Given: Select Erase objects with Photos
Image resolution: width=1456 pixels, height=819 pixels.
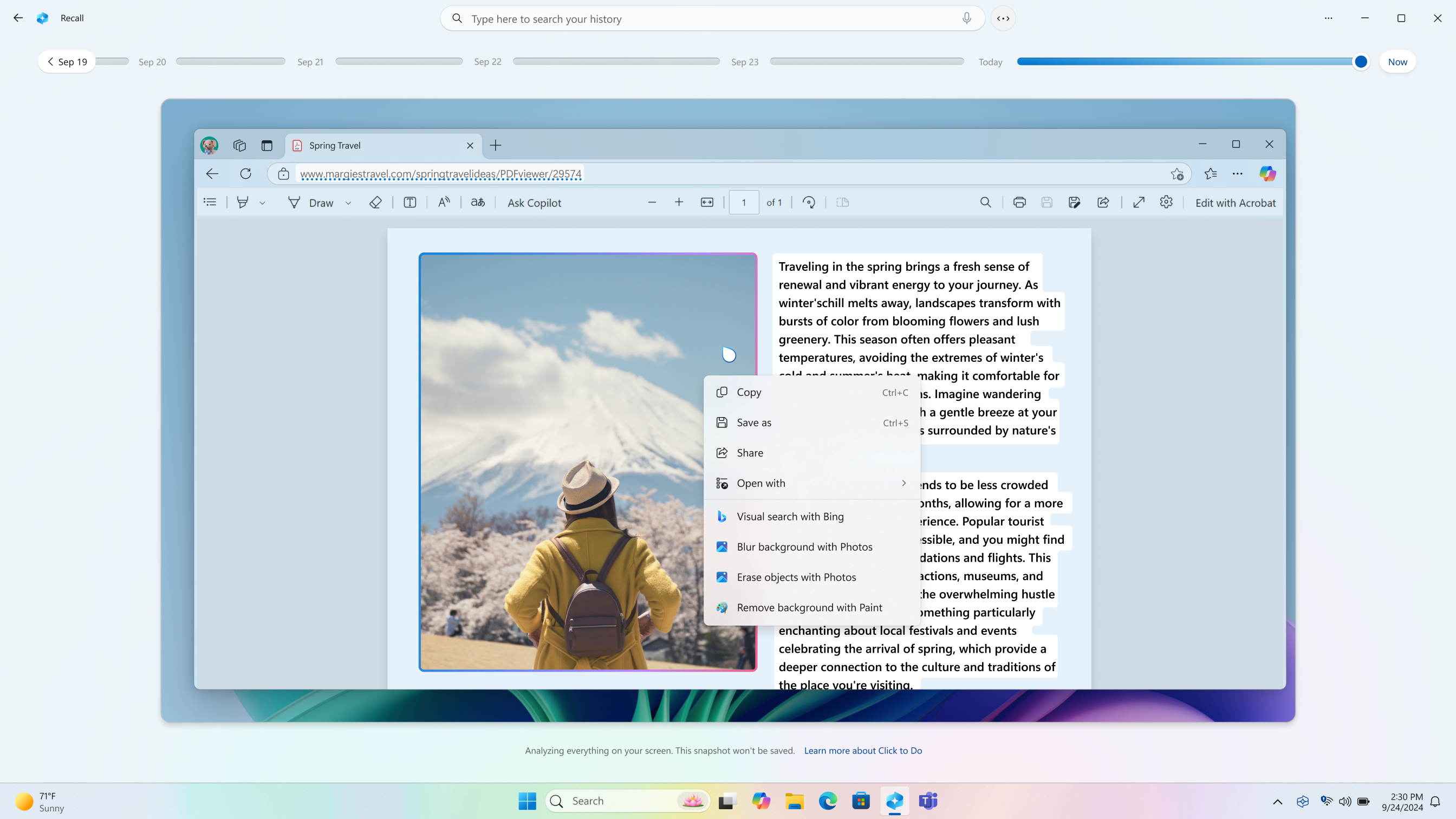Looking at the screenshot, I should pyautogui.click(x=797, y=576).
